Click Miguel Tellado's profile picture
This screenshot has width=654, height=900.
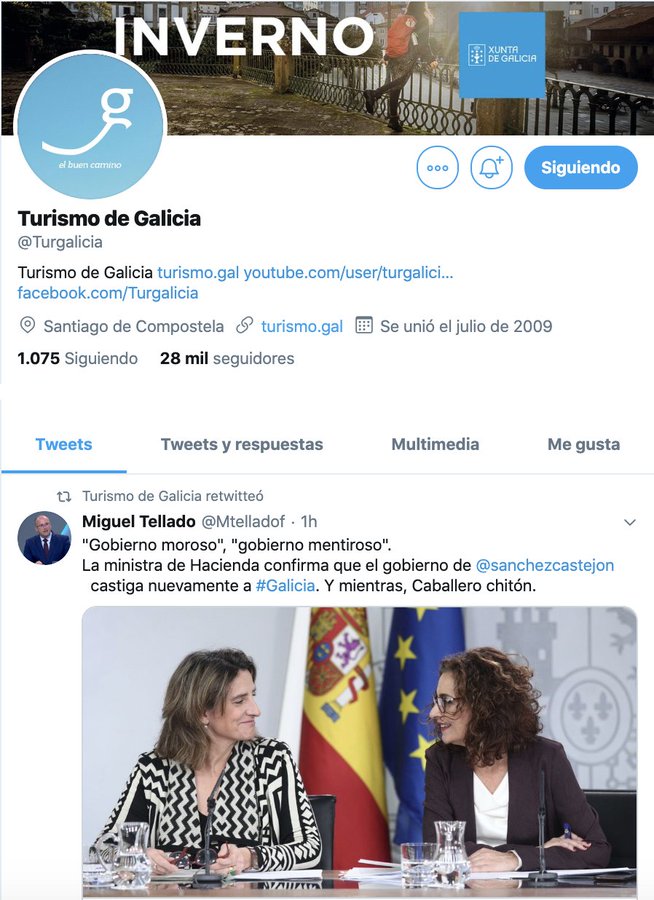coord(44,538)
